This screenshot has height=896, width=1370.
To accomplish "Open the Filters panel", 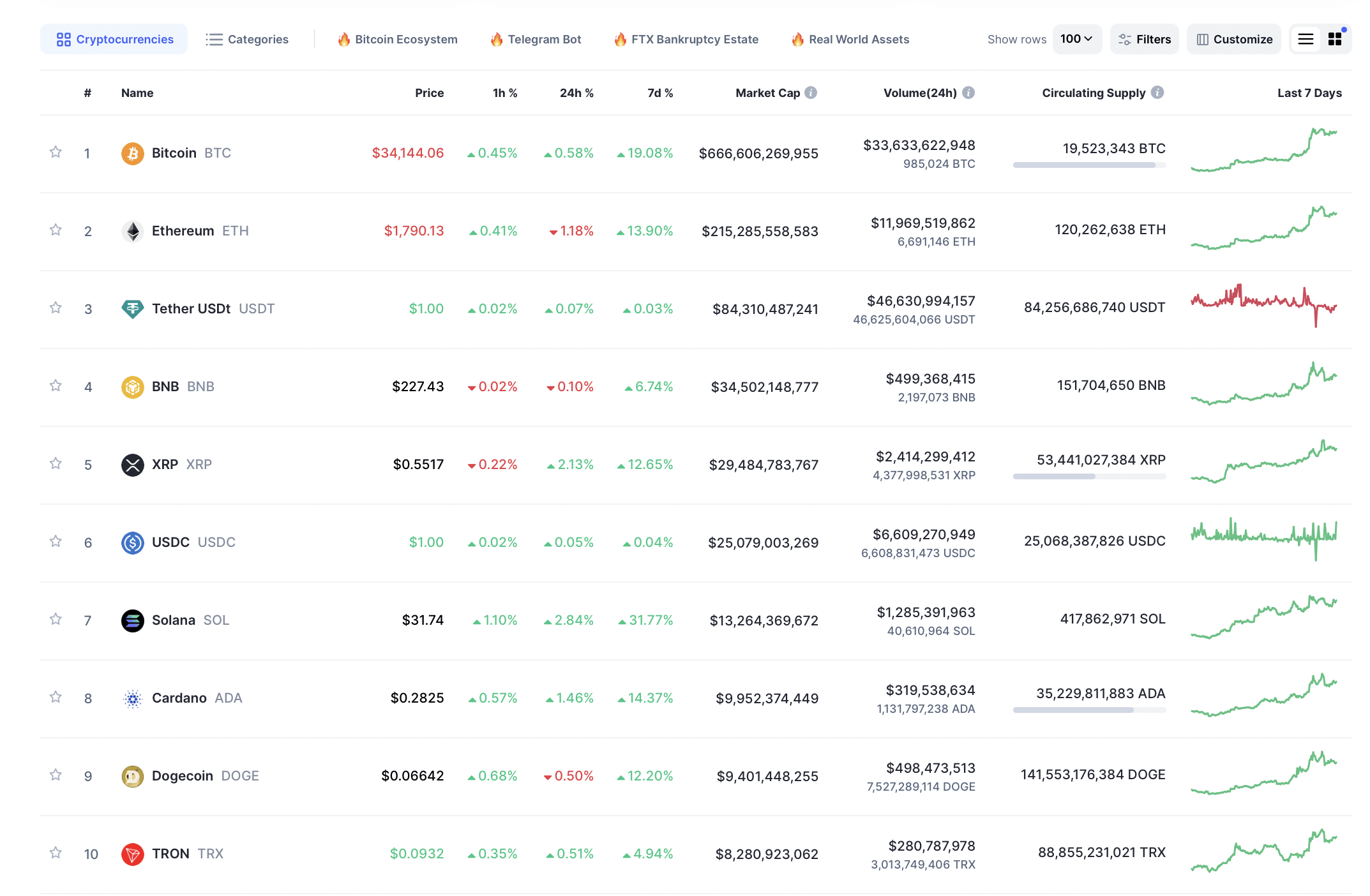I will pos(1145,39).
